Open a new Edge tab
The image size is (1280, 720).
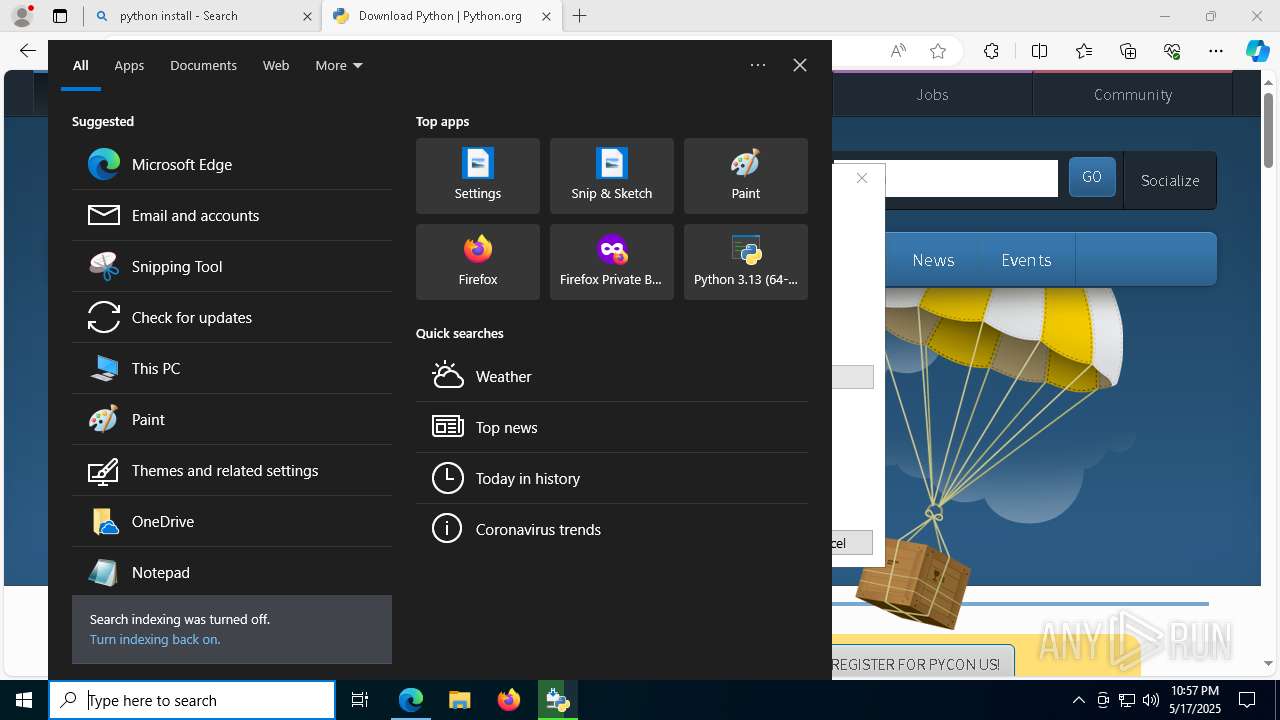580,16
